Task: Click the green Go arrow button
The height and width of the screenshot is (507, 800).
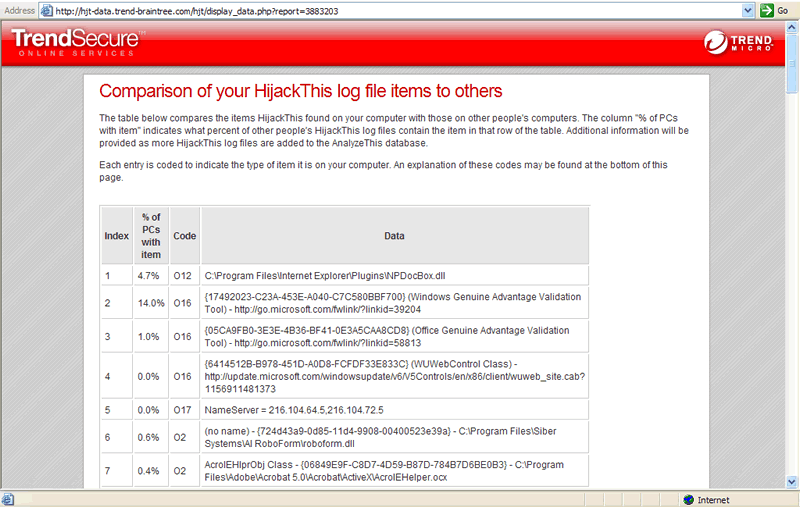Action: pos(768,9)
